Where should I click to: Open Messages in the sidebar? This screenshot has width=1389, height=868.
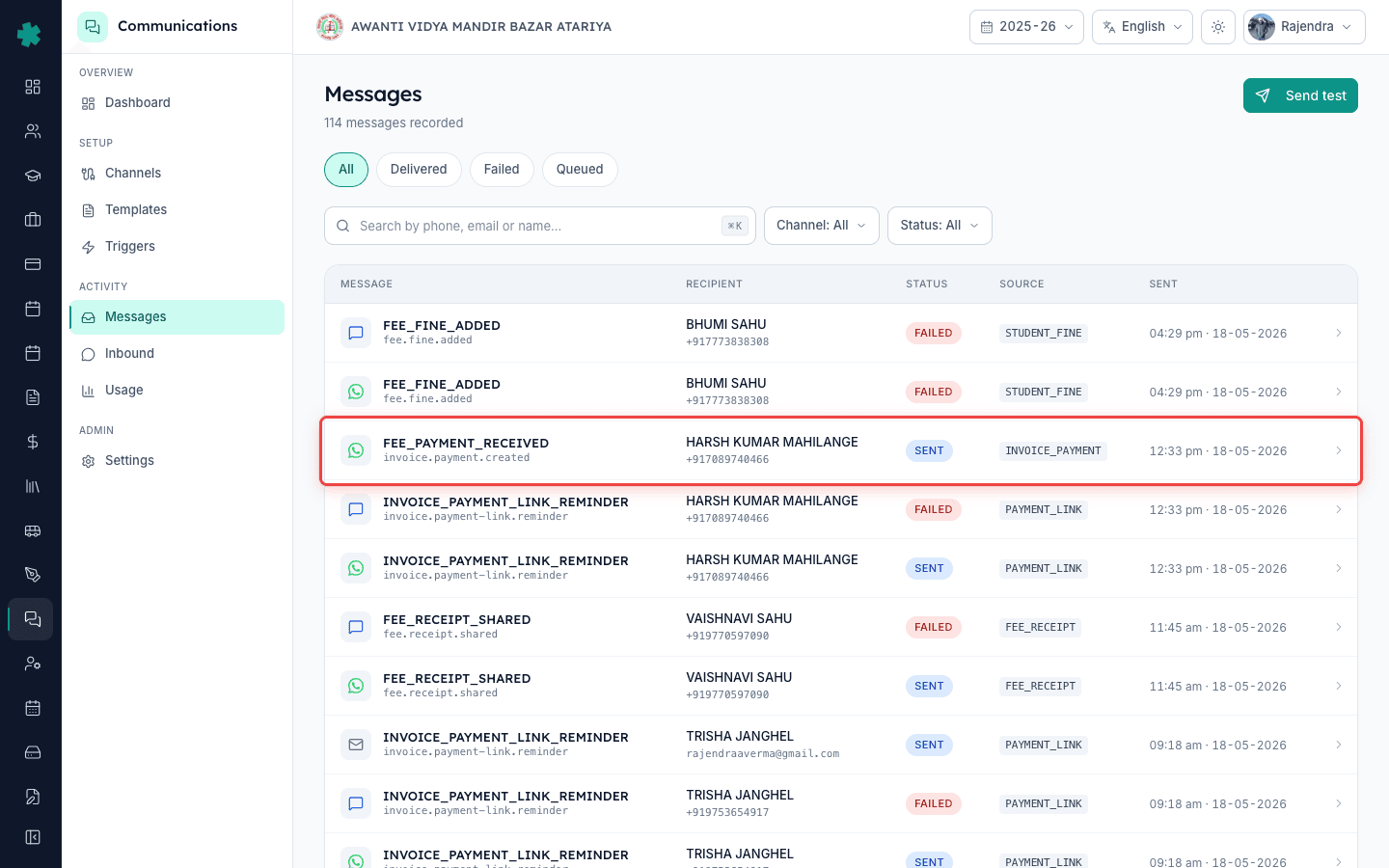pos(177,317)
